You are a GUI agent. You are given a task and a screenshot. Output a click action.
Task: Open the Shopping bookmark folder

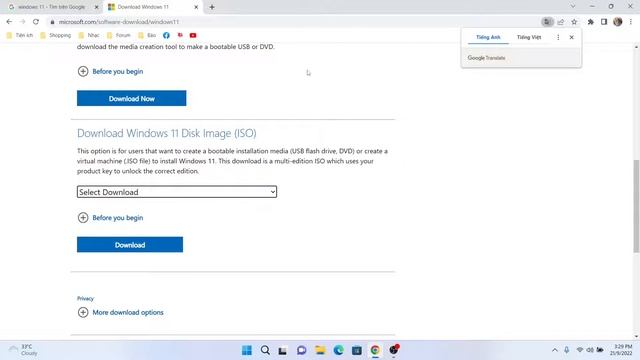click(56, 36)
